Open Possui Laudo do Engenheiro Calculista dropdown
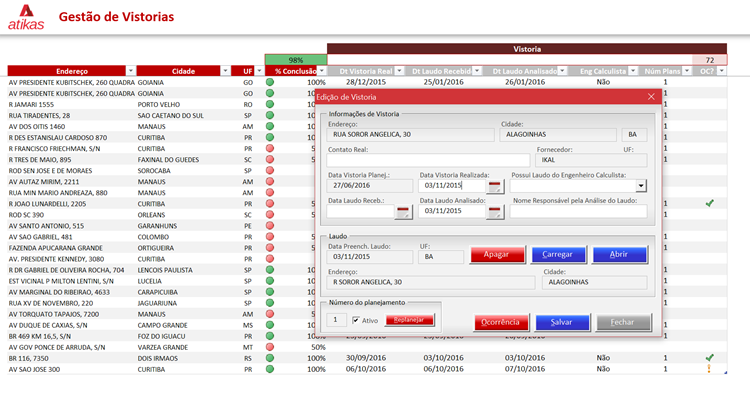Image resolution: width=750 pixels, height=403 pixels. click(x=641, y=186)
